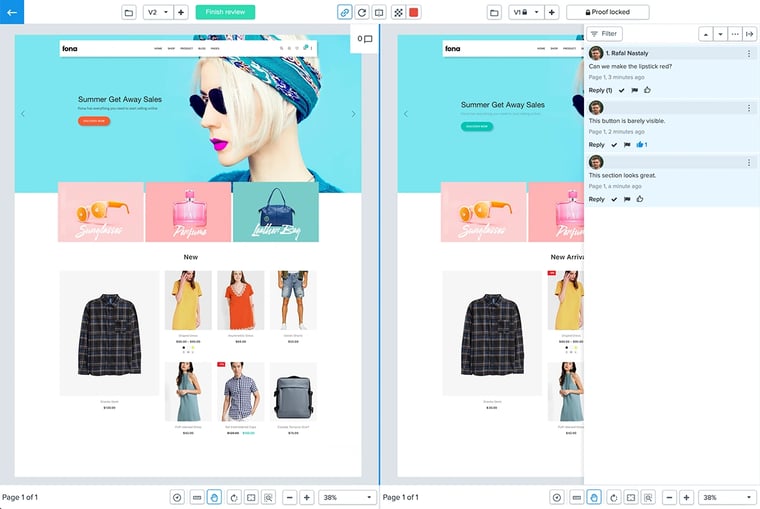Select the hand pan tool in left pane

pos(214,497)
